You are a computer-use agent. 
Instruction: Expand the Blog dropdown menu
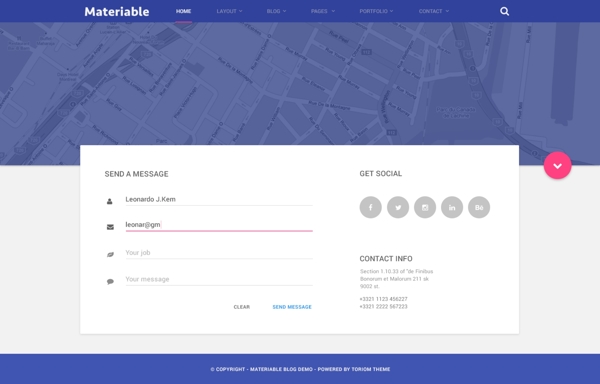coord(276,11)
